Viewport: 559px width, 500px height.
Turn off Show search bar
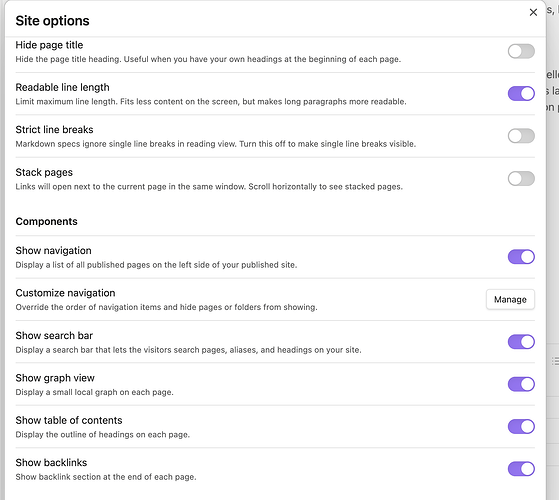click(521, 342)
